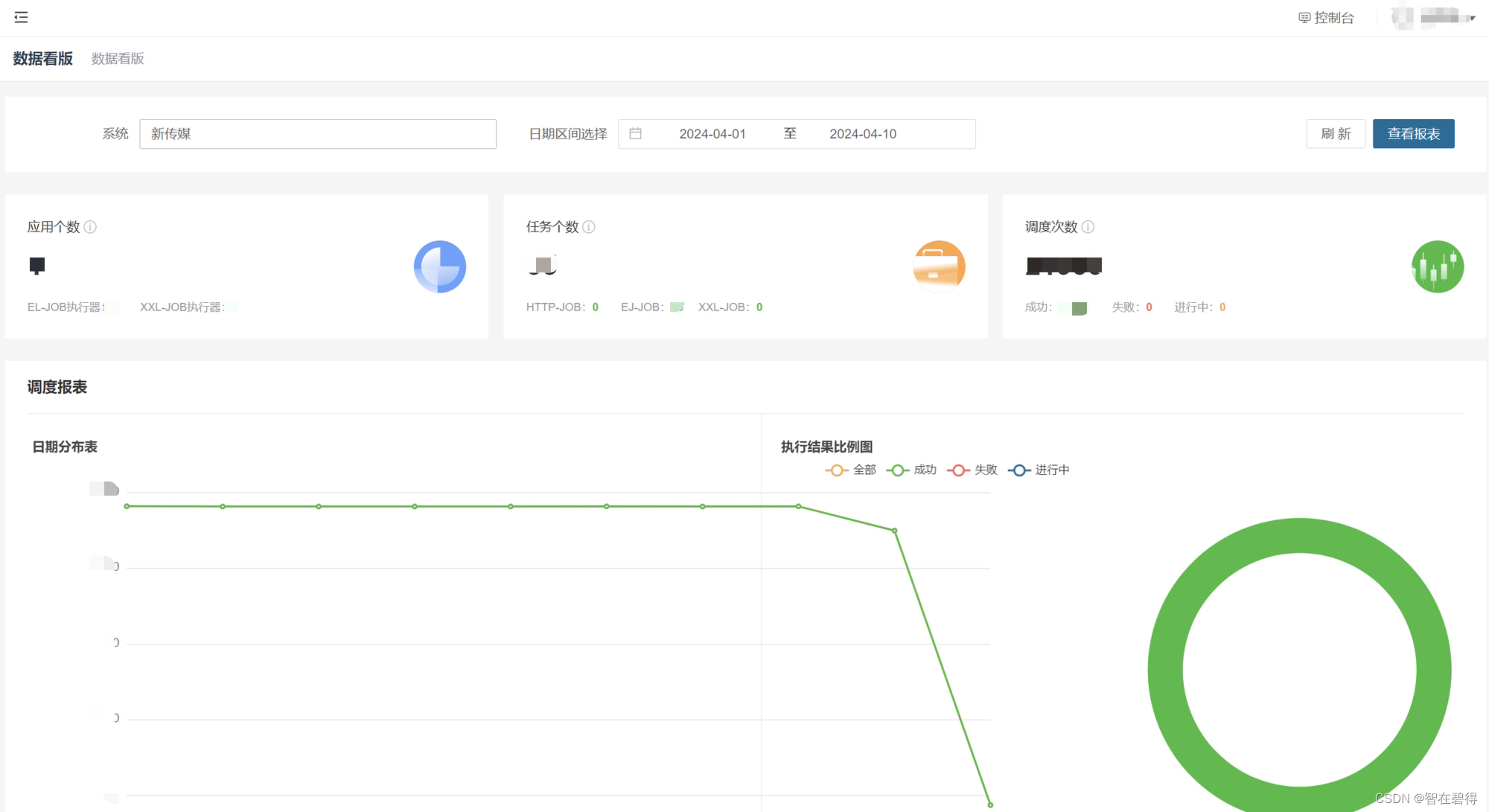Collapse the sidebar with hamburger icon
Screen dimensions: 1489x812
point(21,17)
